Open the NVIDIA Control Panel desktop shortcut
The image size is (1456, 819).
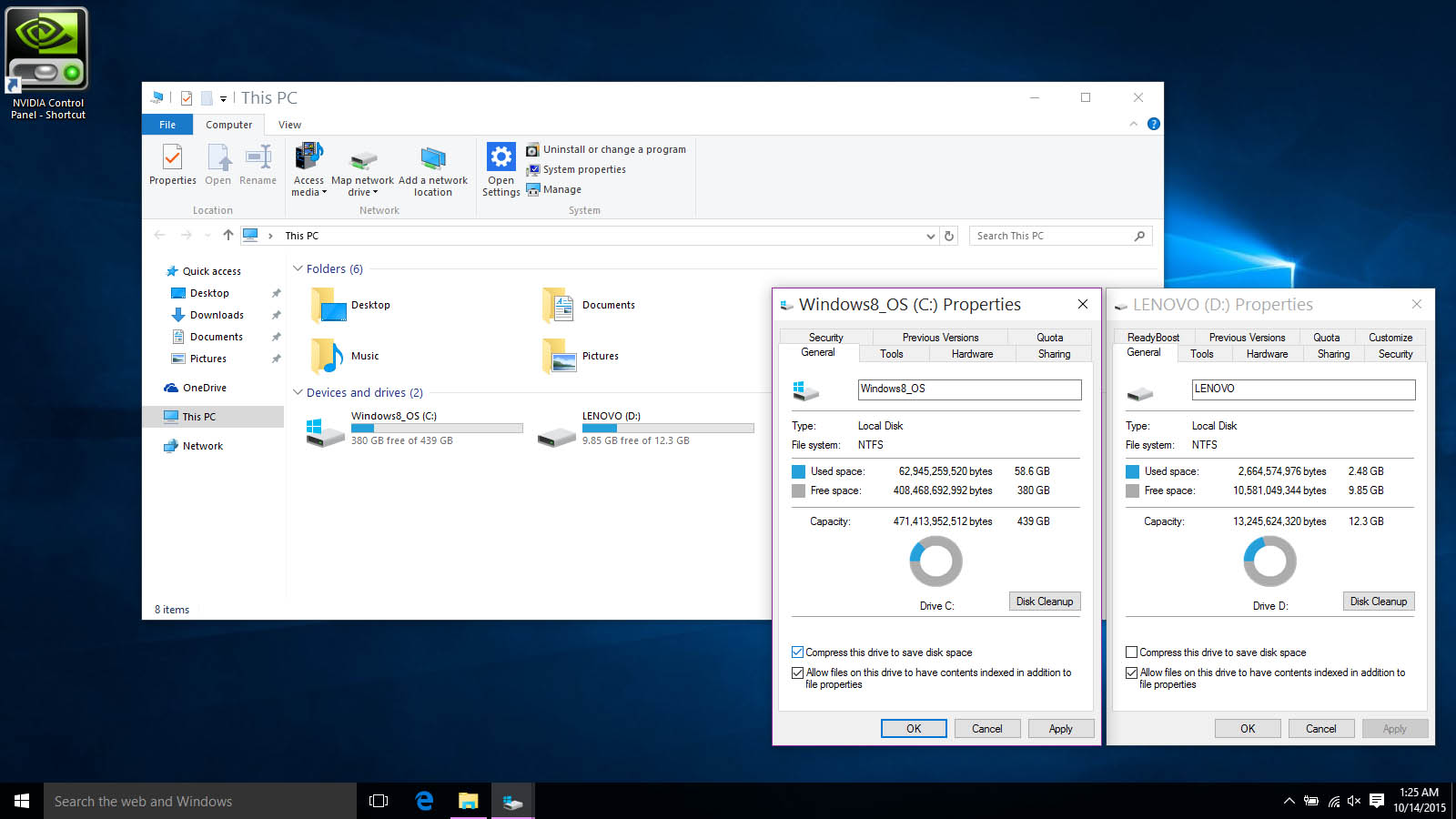(47, 64)
